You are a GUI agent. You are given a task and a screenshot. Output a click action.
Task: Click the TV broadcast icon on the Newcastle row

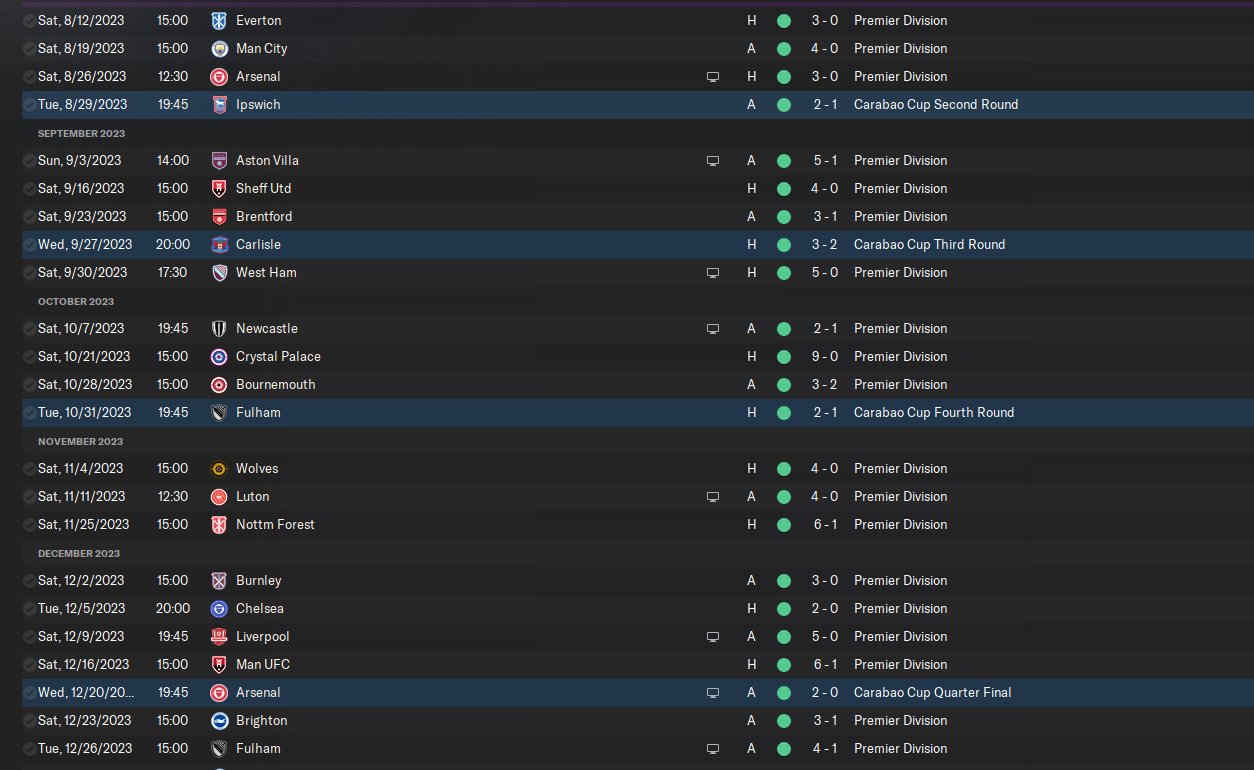coord(713,328)
